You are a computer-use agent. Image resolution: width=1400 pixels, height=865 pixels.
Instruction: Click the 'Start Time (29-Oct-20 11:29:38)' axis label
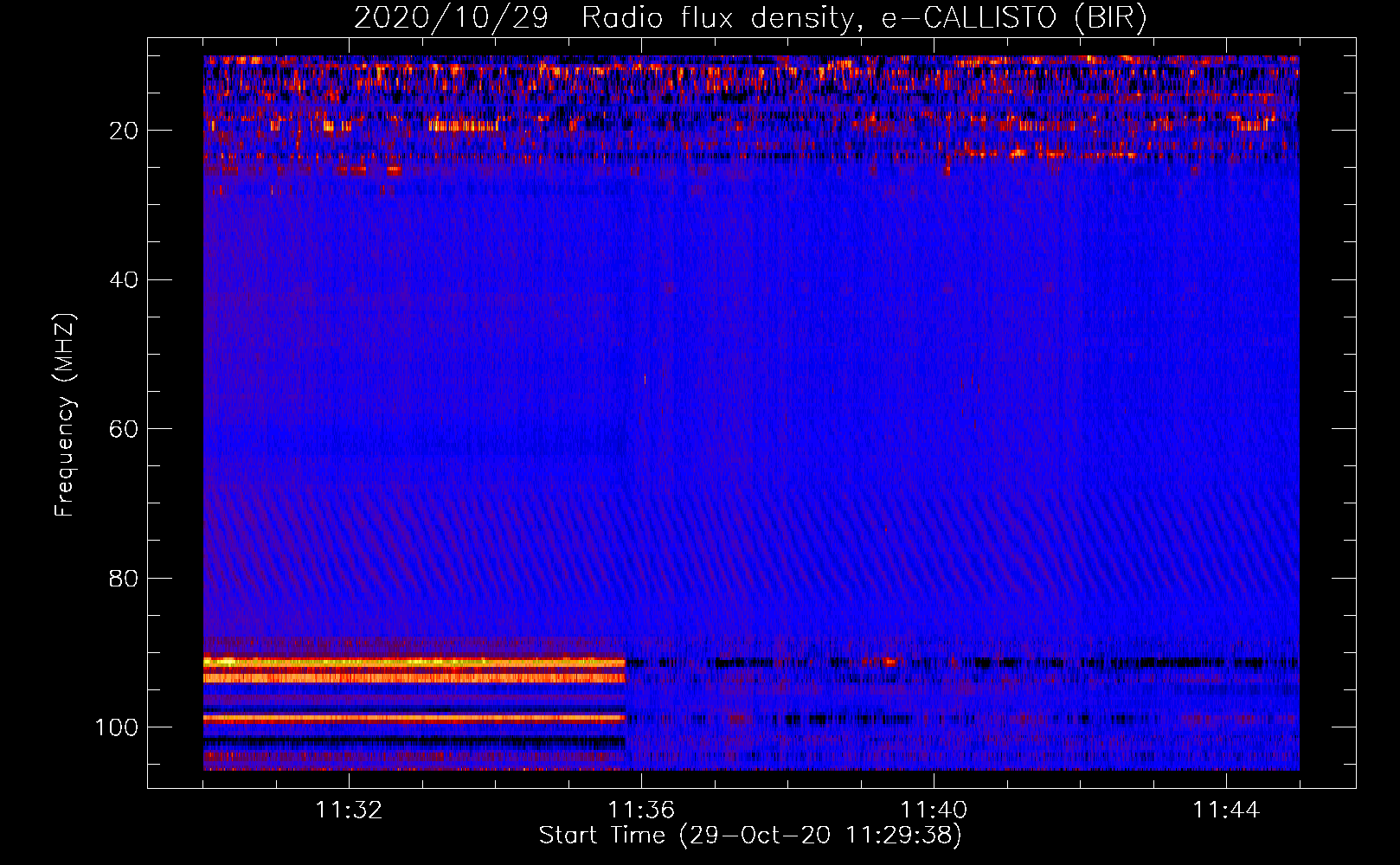pos(750,836)
